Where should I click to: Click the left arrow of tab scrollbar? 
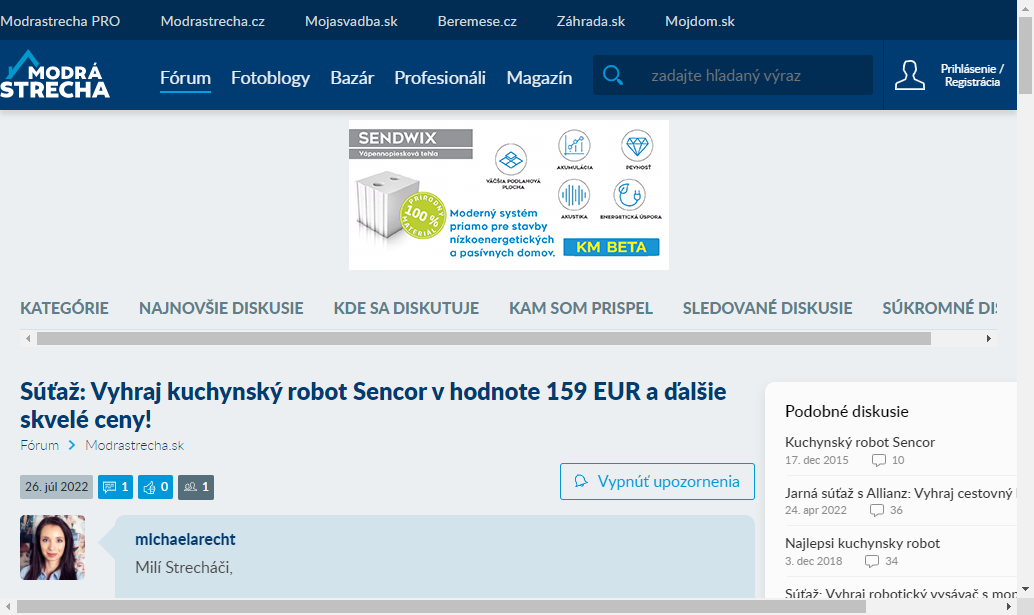coord(28,339)
